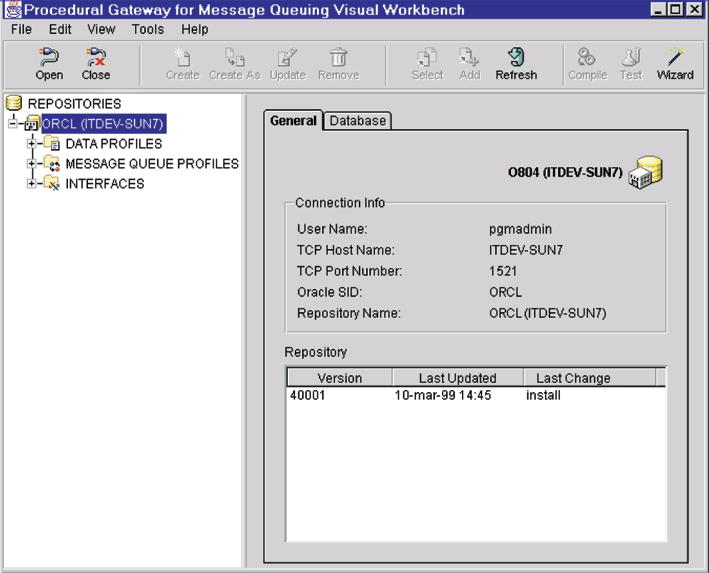Viewport: 709px width, 573px height.
Task: Expand the DATA PROFILES tree node
Action: (x=32, y=144)
